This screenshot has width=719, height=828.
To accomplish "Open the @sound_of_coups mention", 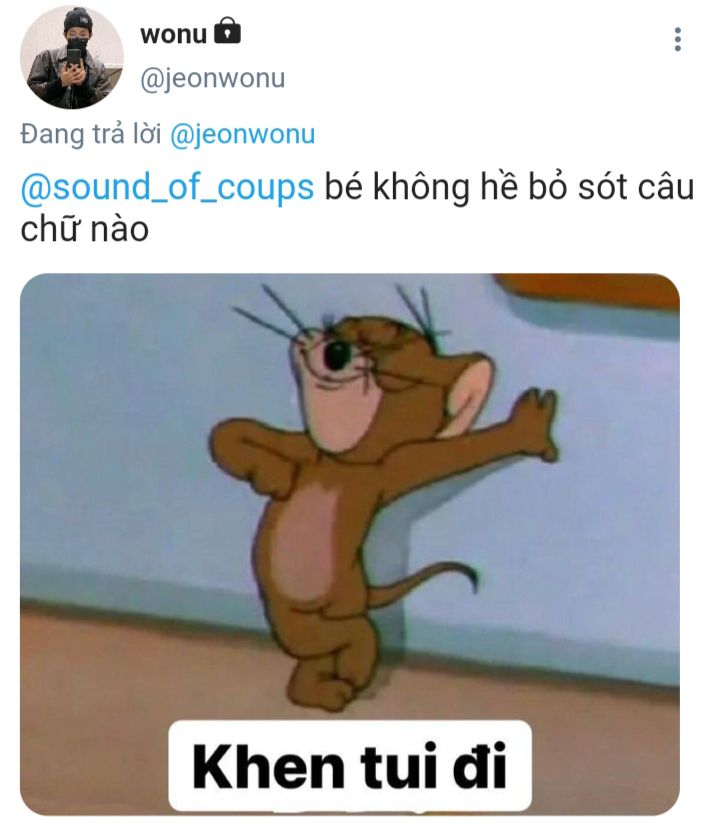I will click(167, 188).
